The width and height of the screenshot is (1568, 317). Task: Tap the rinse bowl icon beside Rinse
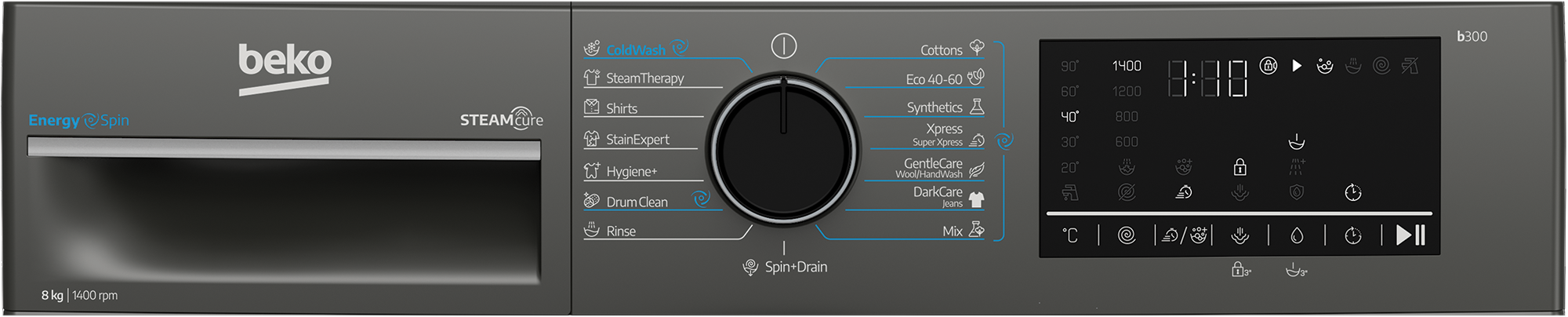click(592, 230)
